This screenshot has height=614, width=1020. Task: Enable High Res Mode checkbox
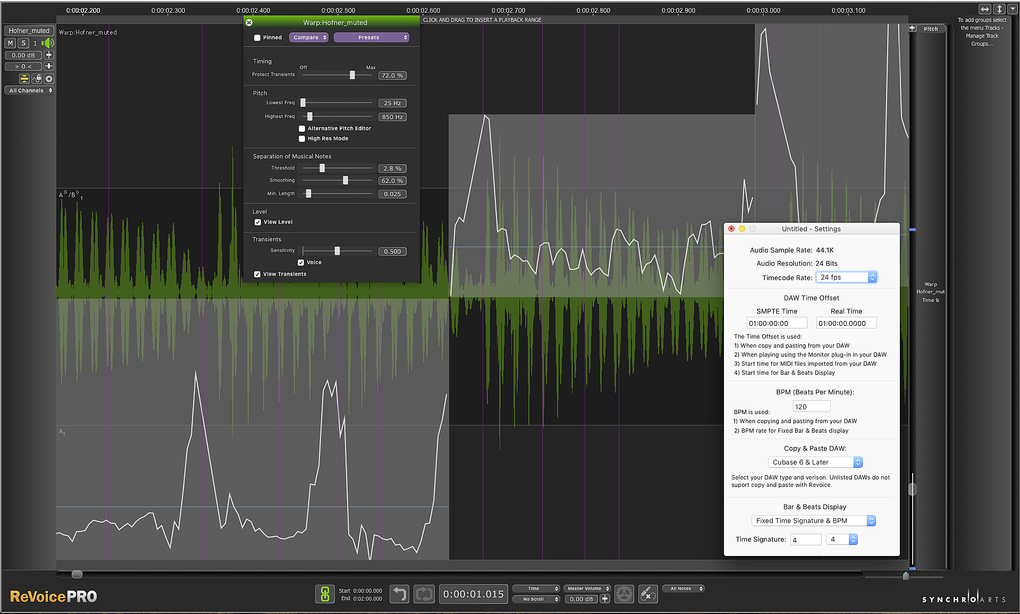302,139
